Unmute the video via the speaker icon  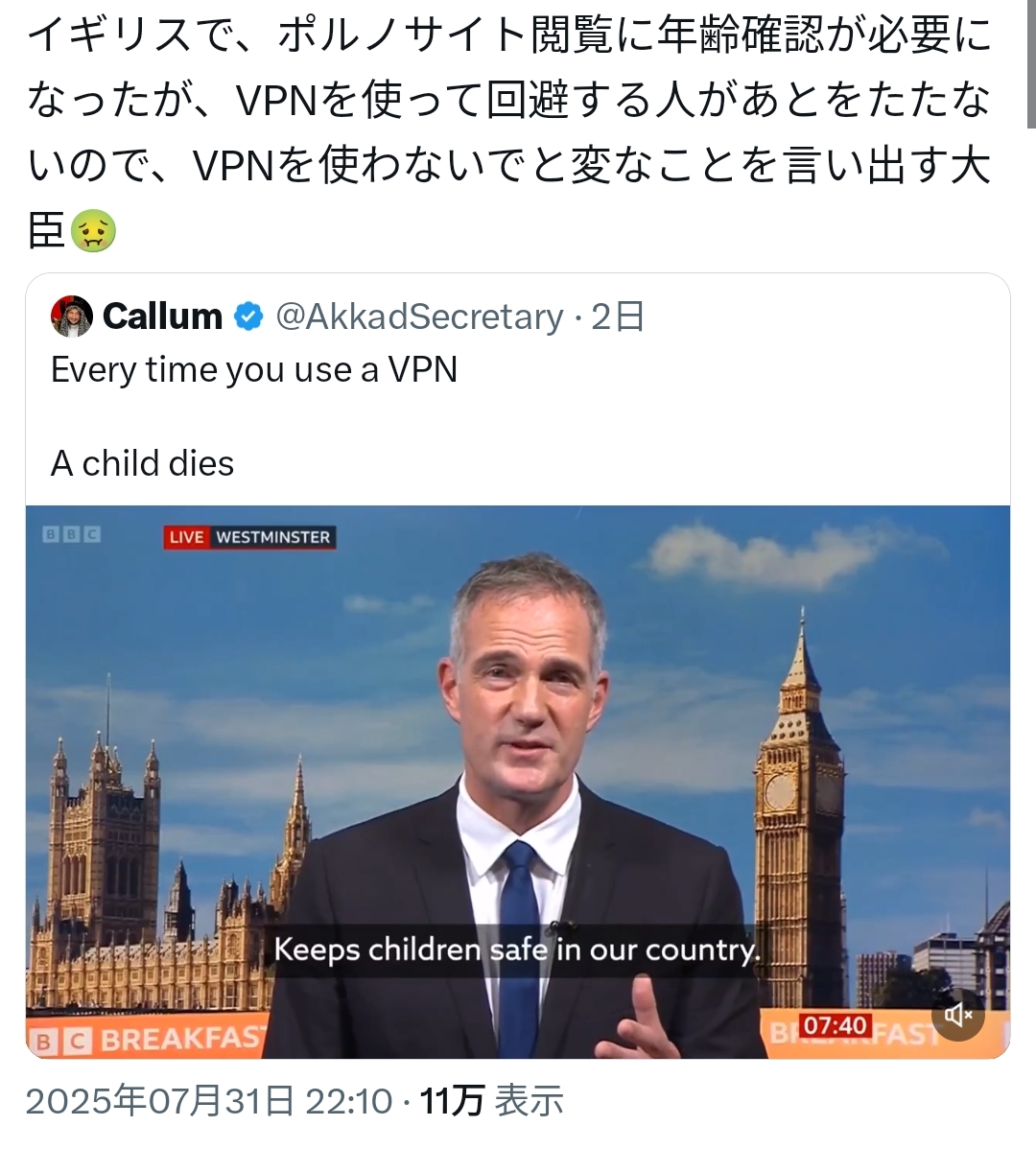pyautogui.click(x=957, y=1015)
